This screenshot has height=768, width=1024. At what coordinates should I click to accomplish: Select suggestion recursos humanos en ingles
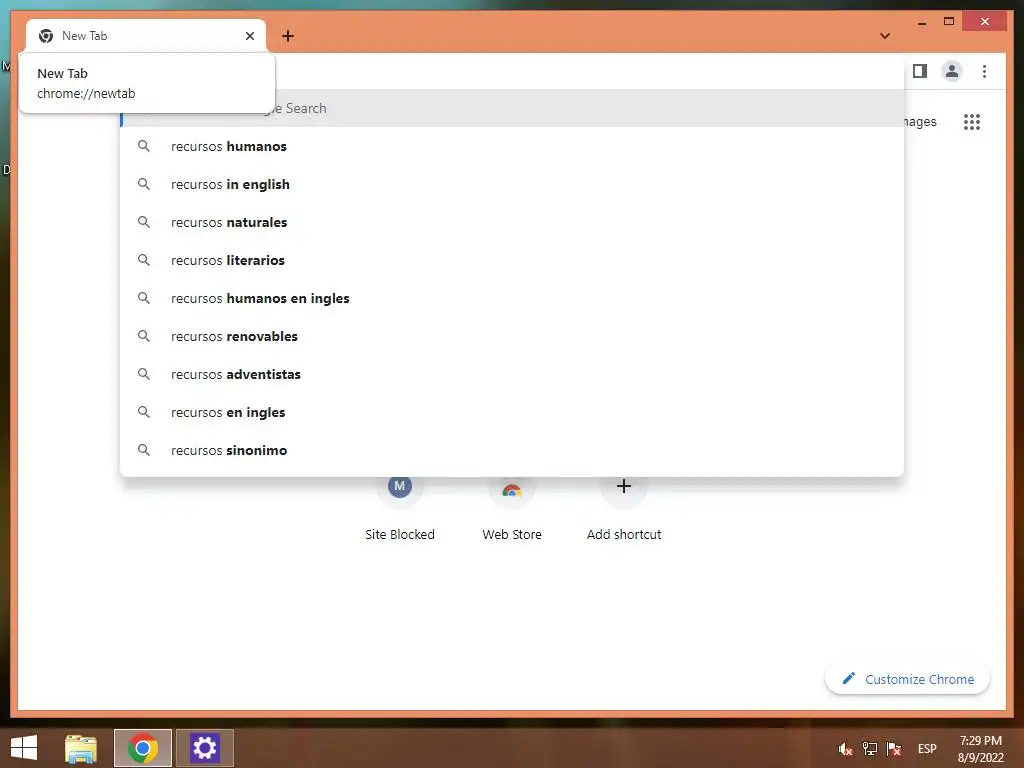(512, 298)
